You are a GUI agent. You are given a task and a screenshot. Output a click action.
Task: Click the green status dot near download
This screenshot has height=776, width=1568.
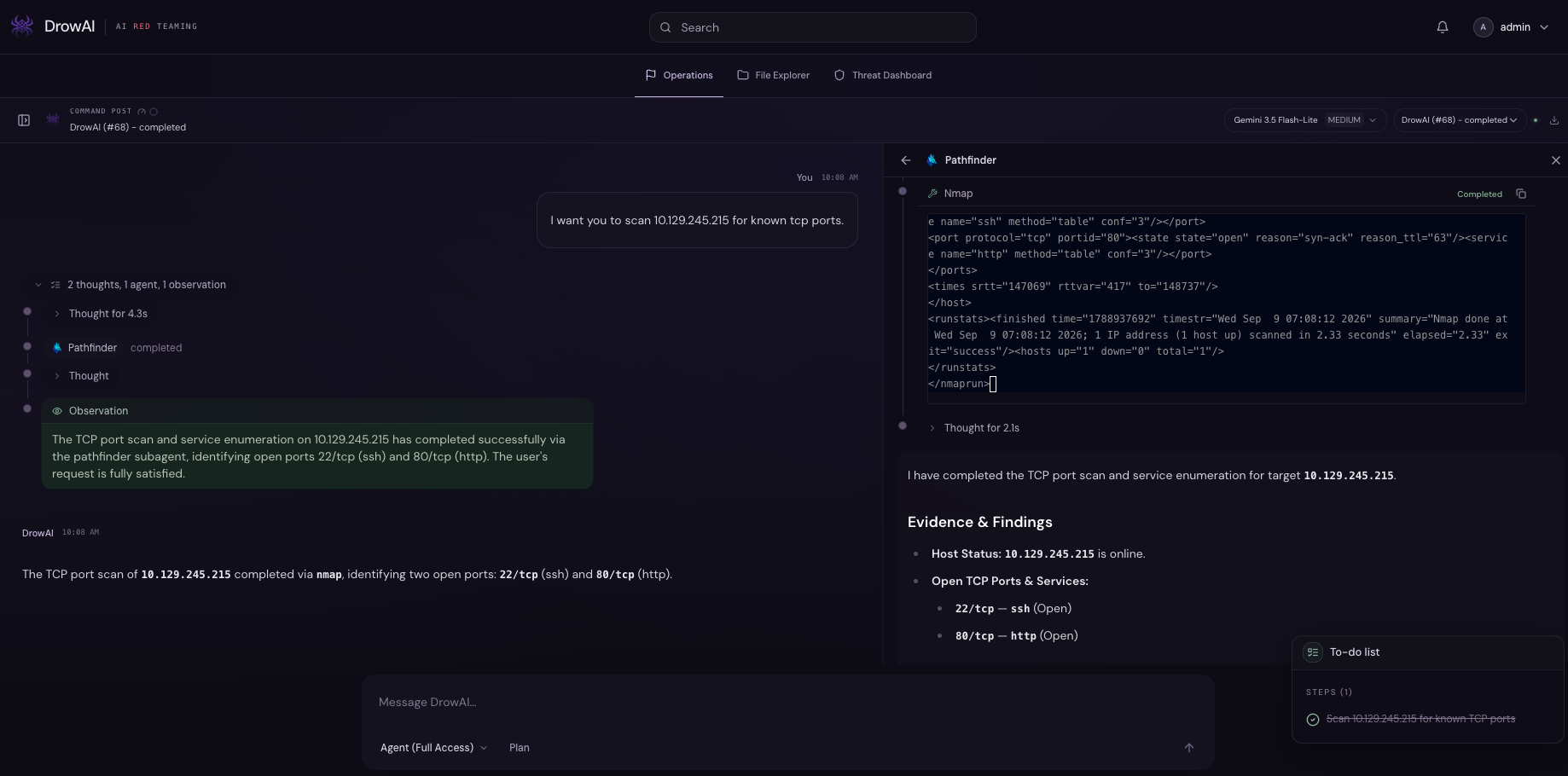pyautogui.click(x=1536, y=120)
